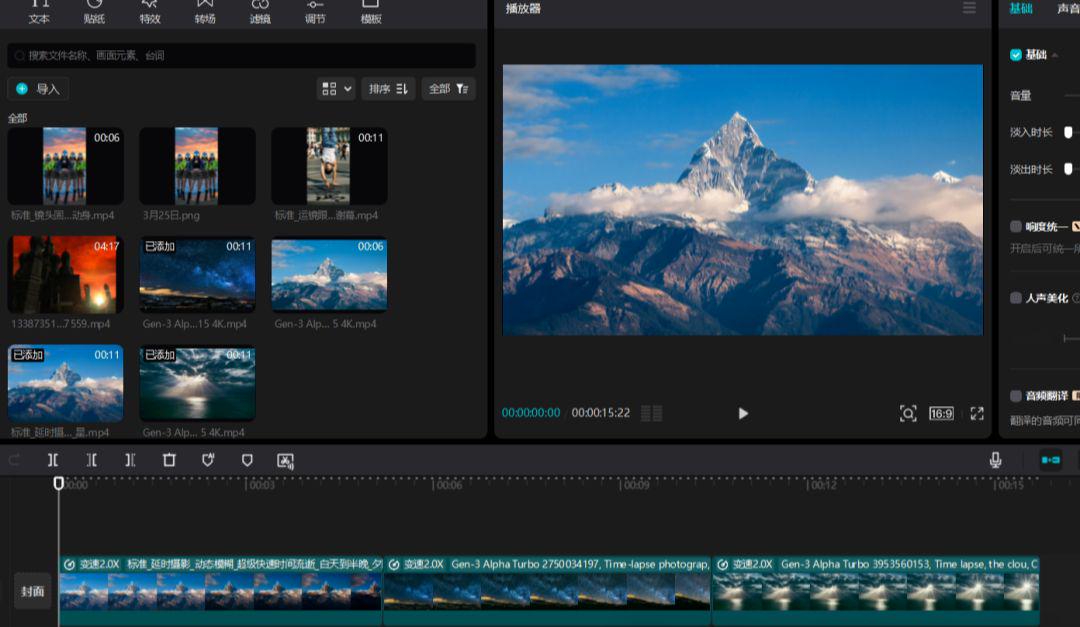Image resolution: width=1080 pixels, height=627 pixels.
Task: Click speed icon on the 标准_延时摄影 clip
Action: click(x=69, y=565)
